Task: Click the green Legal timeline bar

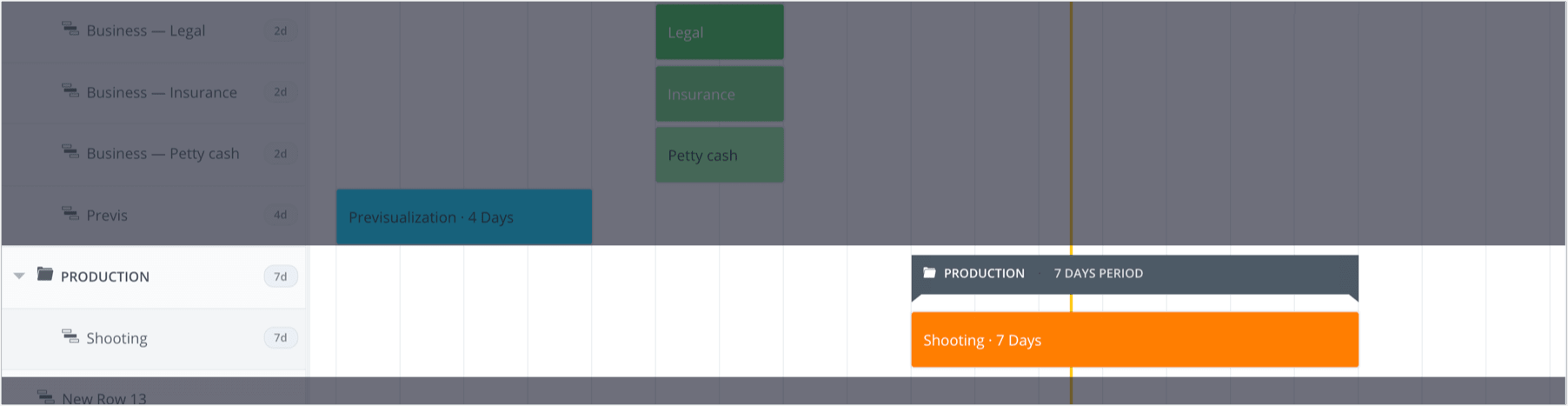Action: pos(720,32)
